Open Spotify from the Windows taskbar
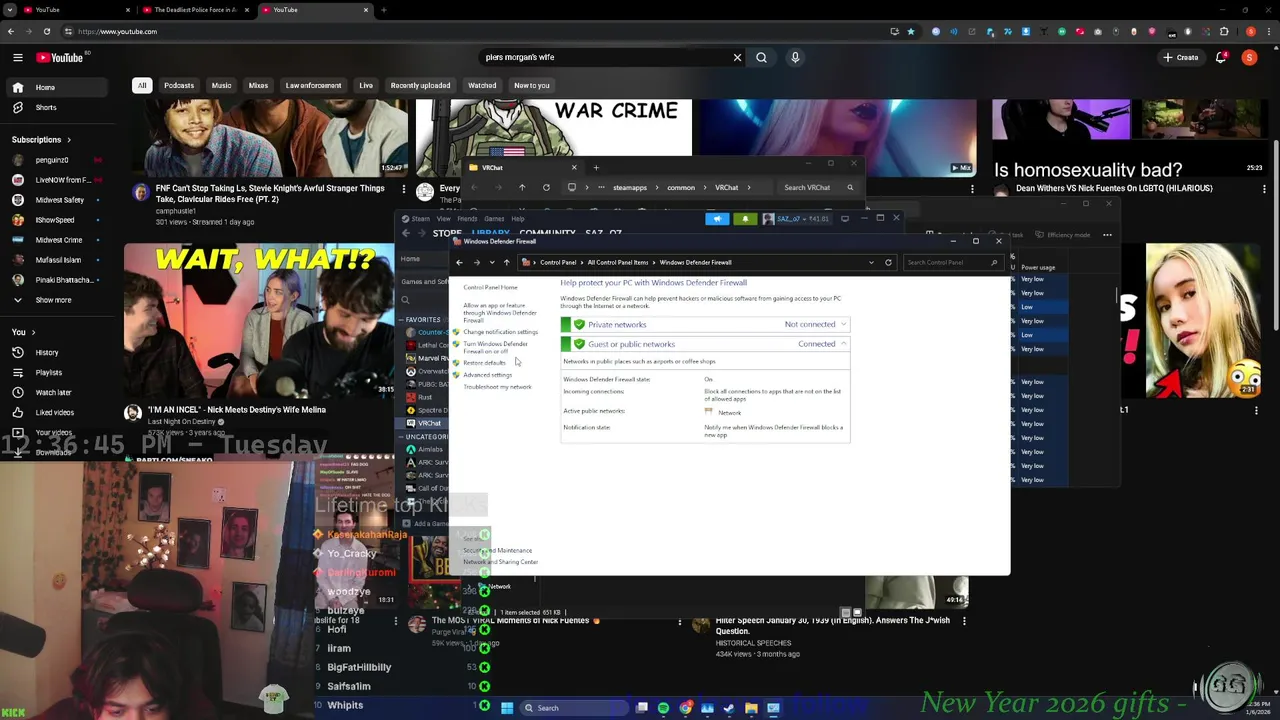The height and width of the screenshot is (720, 1280). tap(663, 708)
